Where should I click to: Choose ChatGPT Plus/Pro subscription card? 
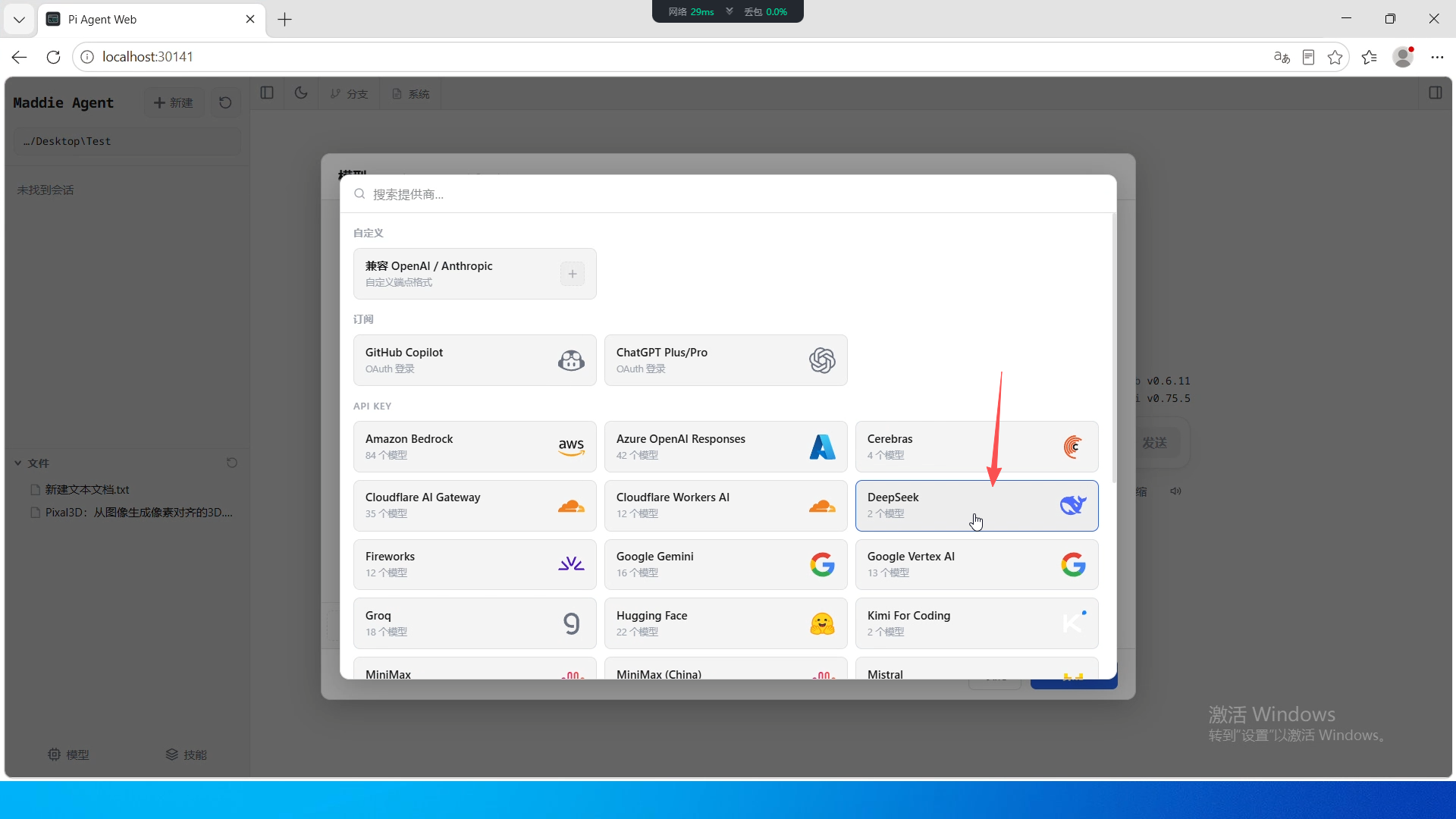coord(726,360)
